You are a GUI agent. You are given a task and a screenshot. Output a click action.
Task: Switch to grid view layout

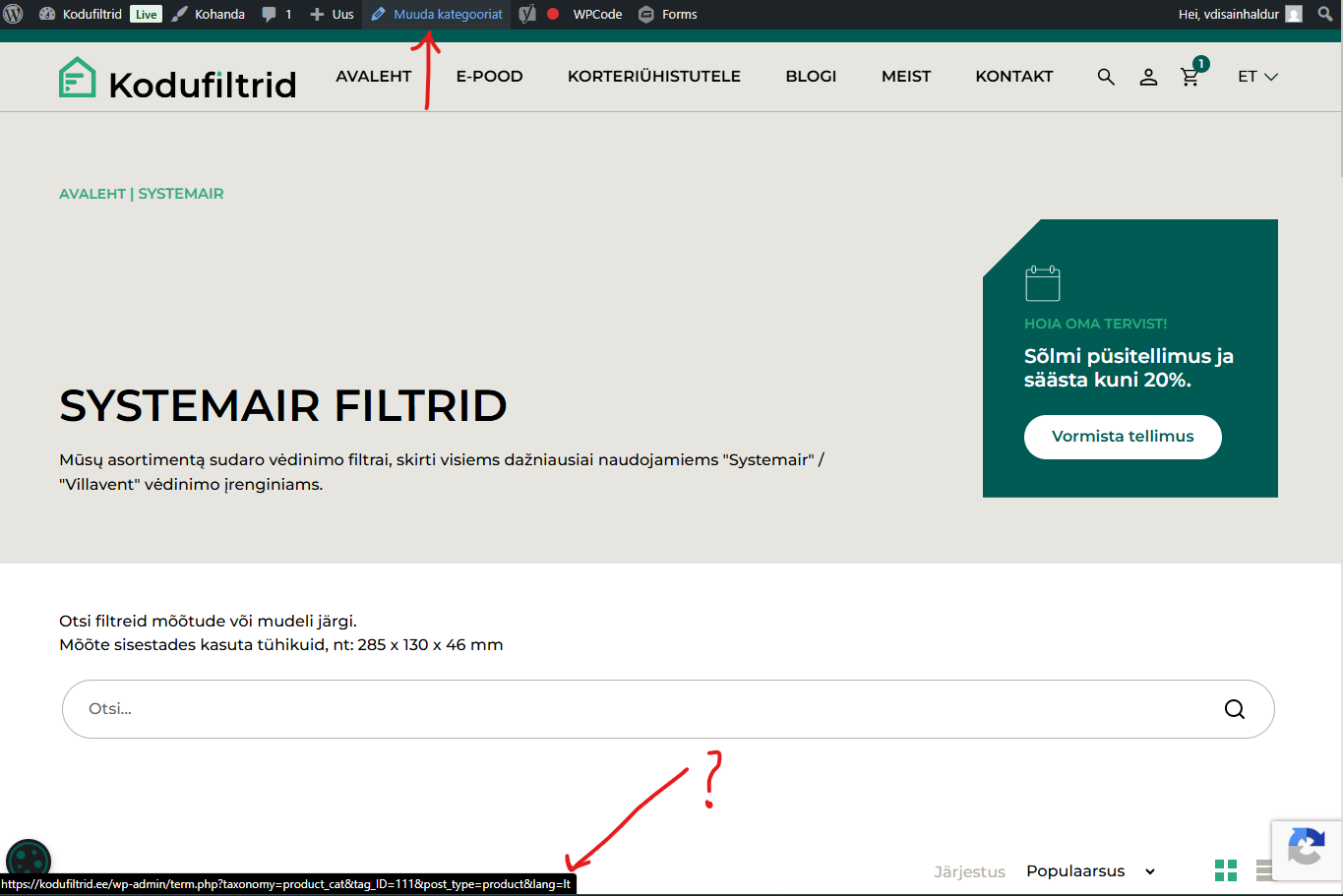pos(1226,870)
